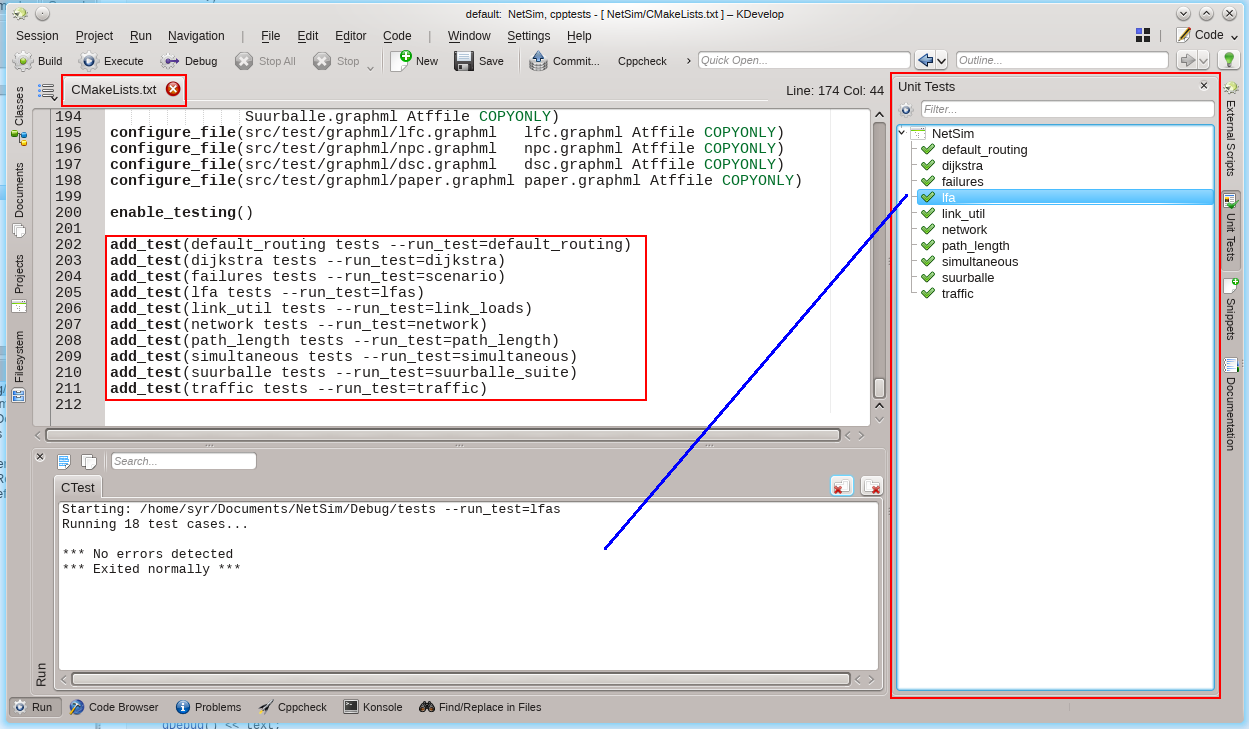Viewport: 1249px width, 729px height.
Task: Click the Cppcheck toolbar button
Action: coord(642,61)
